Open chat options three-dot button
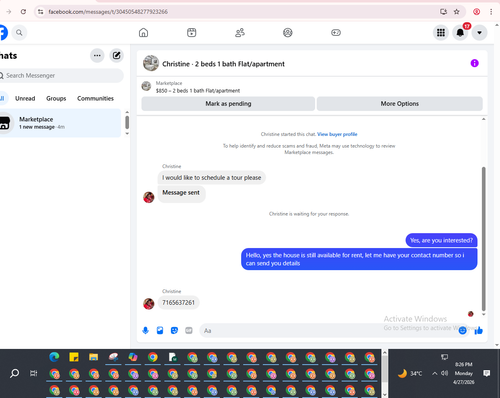Viewport: 500px width, 398px height. [x=97, y=56]
